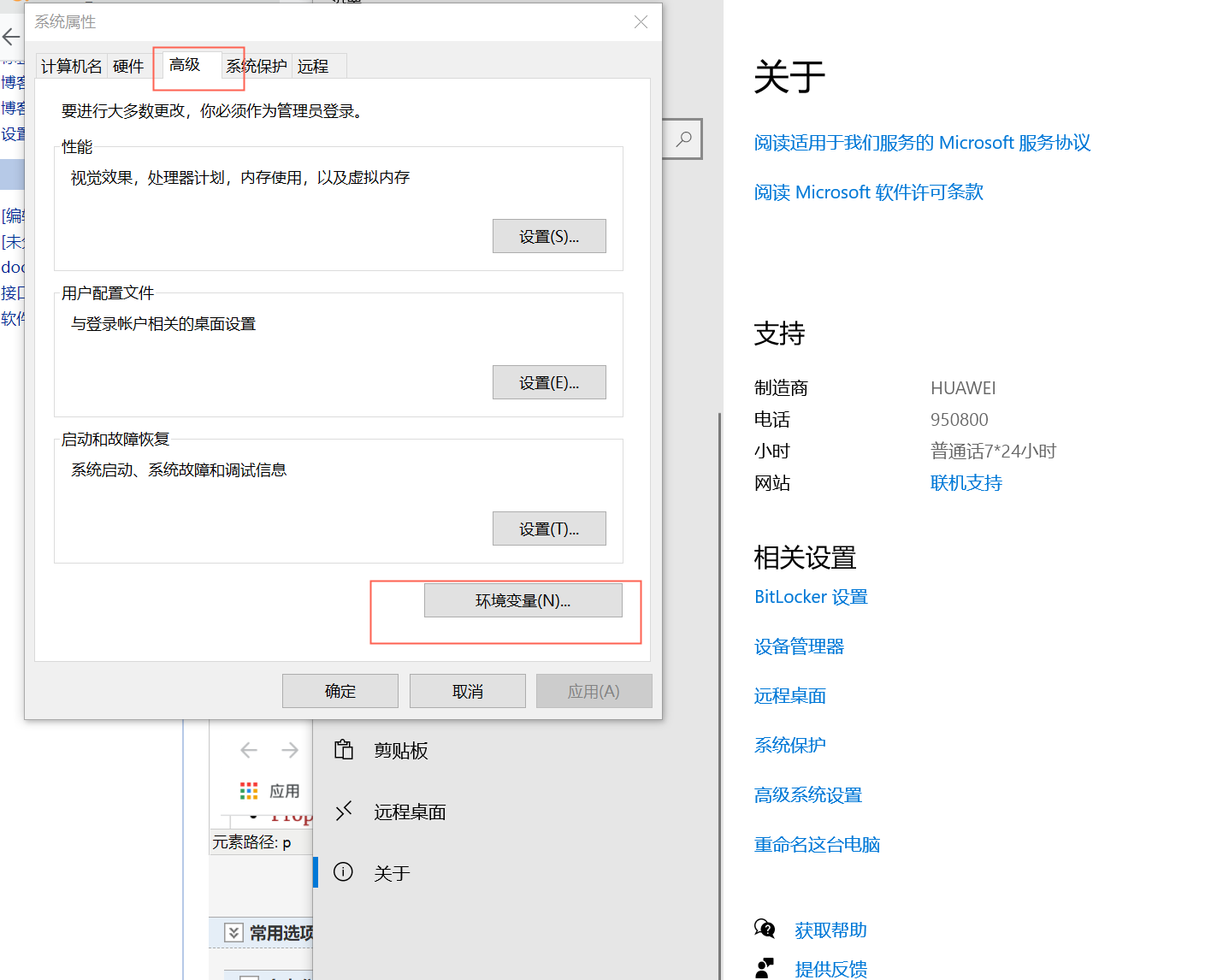Screen dimensions: 1223x980
Task: Open BitLocker 设置 link
Action: (811, 597)
